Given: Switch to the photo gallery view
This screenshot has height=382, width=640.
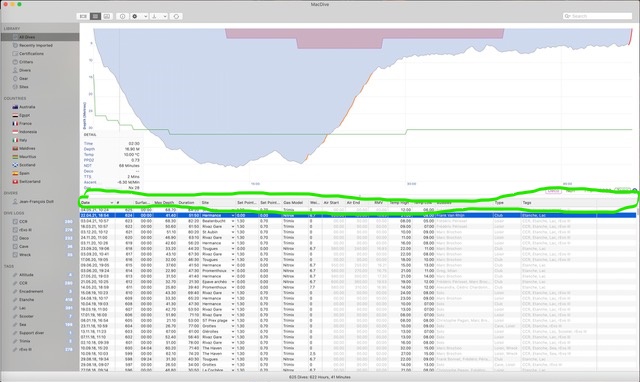Looking at the screenshot, I should point(107,16).
